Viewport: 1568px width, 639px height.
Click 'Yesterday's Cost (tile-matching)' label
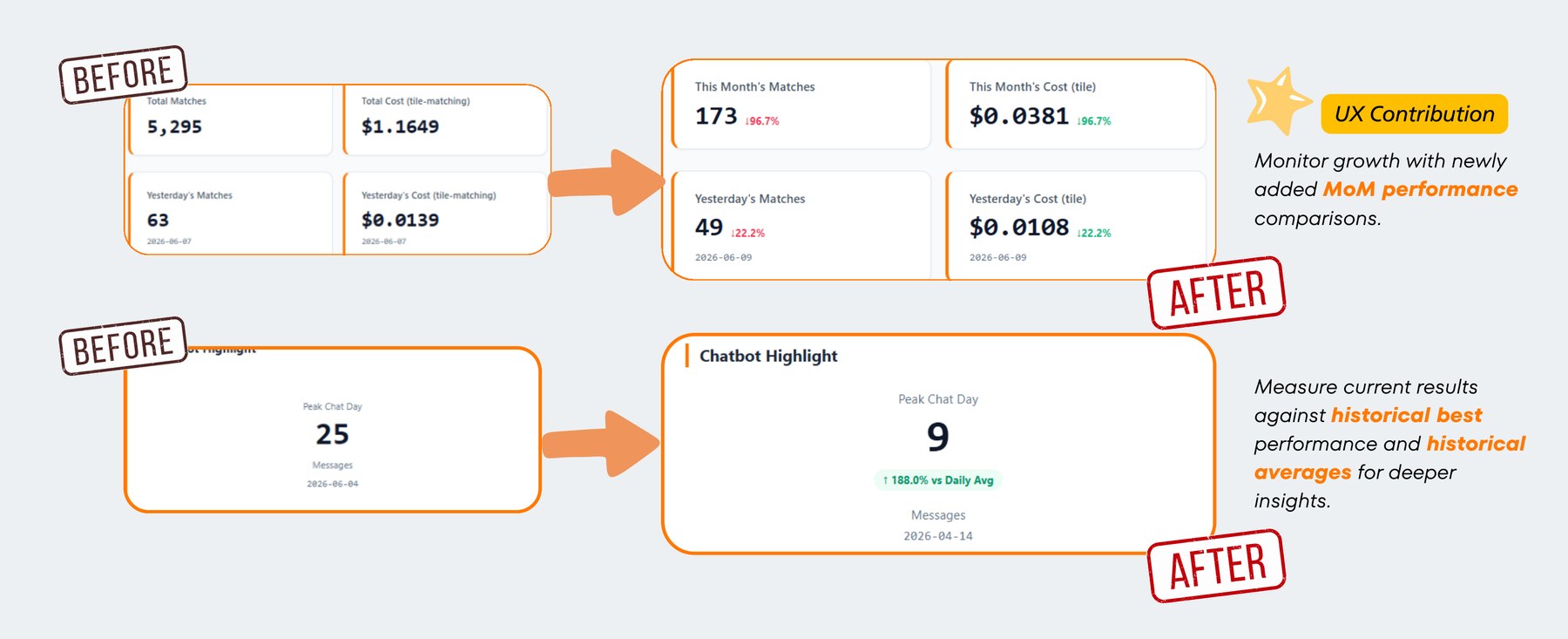point(429,195)
